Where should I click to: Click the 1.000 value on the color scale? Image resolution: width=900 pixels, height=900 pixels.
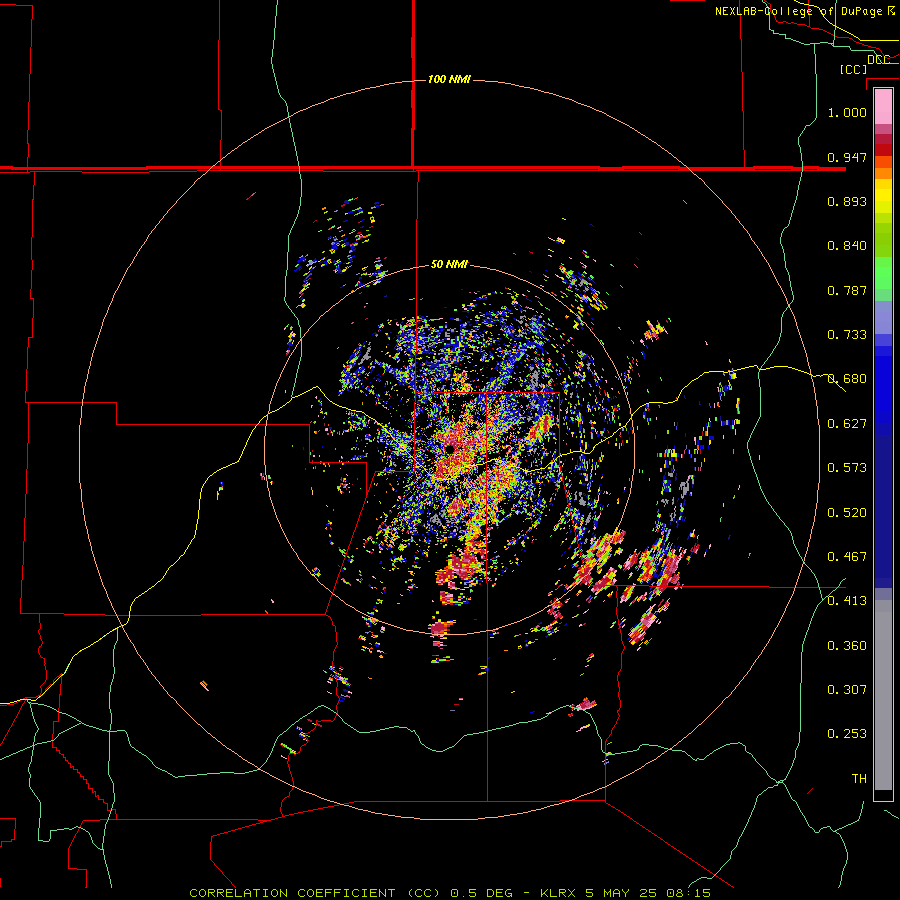pos(847,112)
